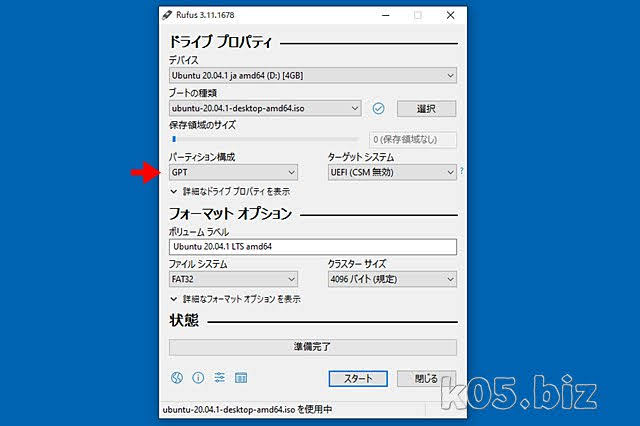Click the スタート button
This screenshot has height=426, width=640.
[358, 379]
